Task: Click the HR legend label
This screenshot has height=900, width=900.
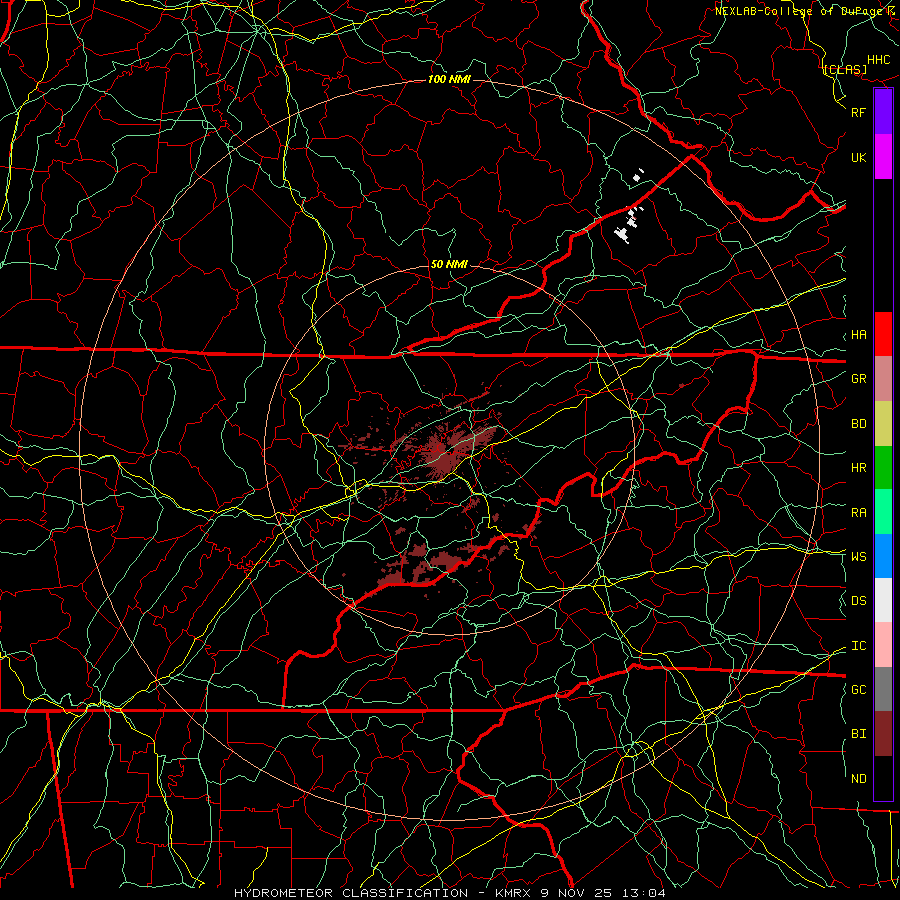Action: click(858, 468)
